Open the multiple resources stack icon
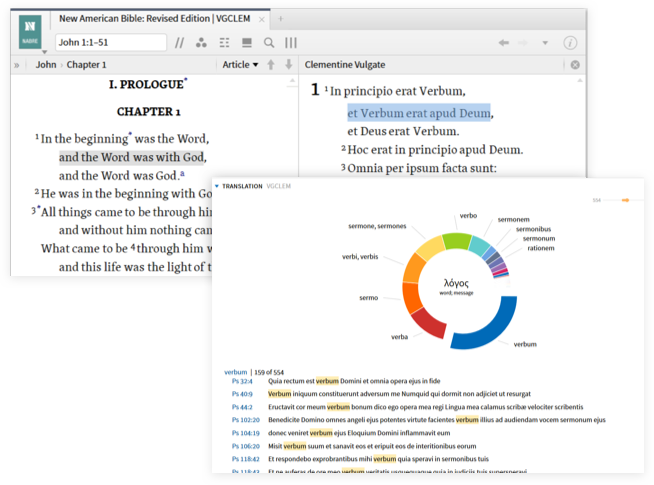The image size is (654, 485). pyautogui.click(x=247, y=43)
